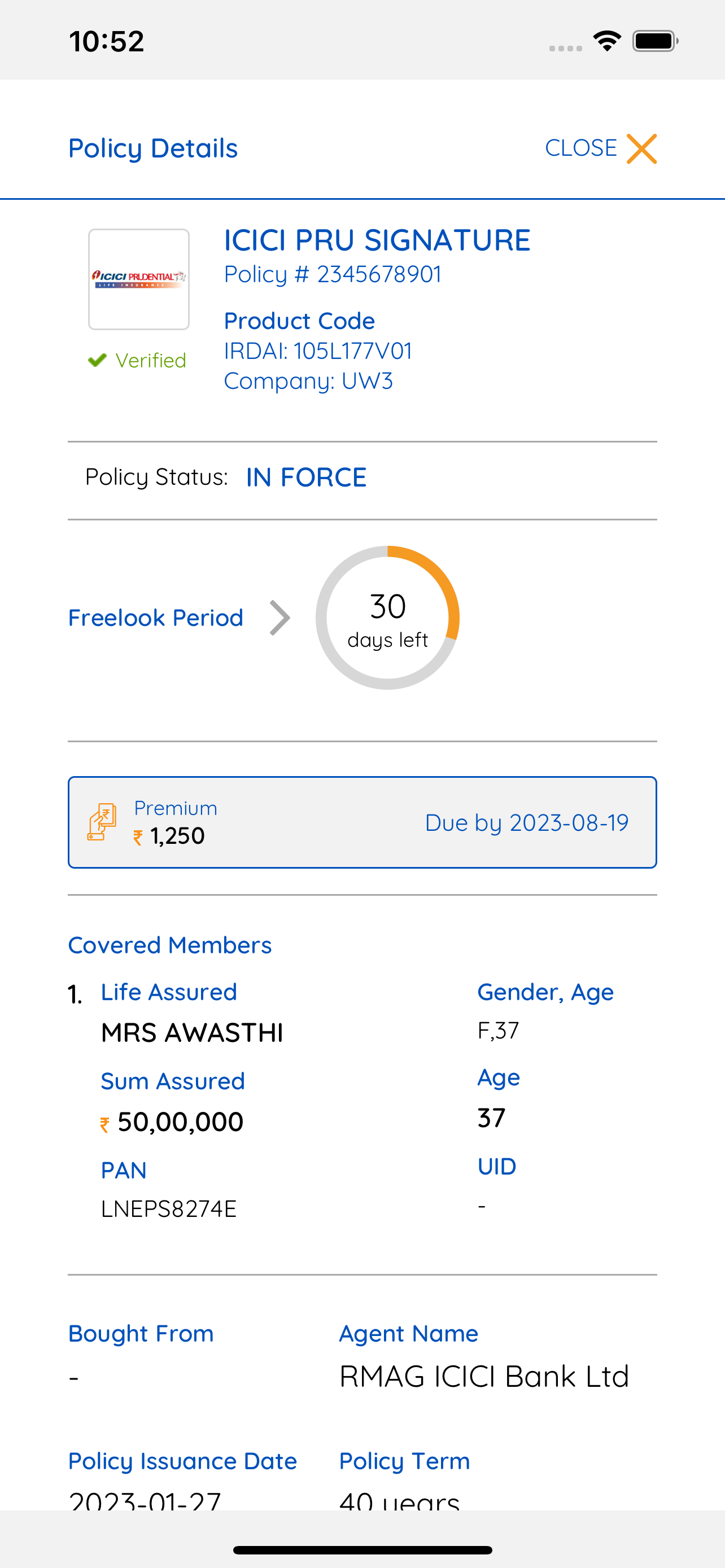Select the IRDAI: 105L177V01 code
This screenshot has height=1568, width=725.
318,351
